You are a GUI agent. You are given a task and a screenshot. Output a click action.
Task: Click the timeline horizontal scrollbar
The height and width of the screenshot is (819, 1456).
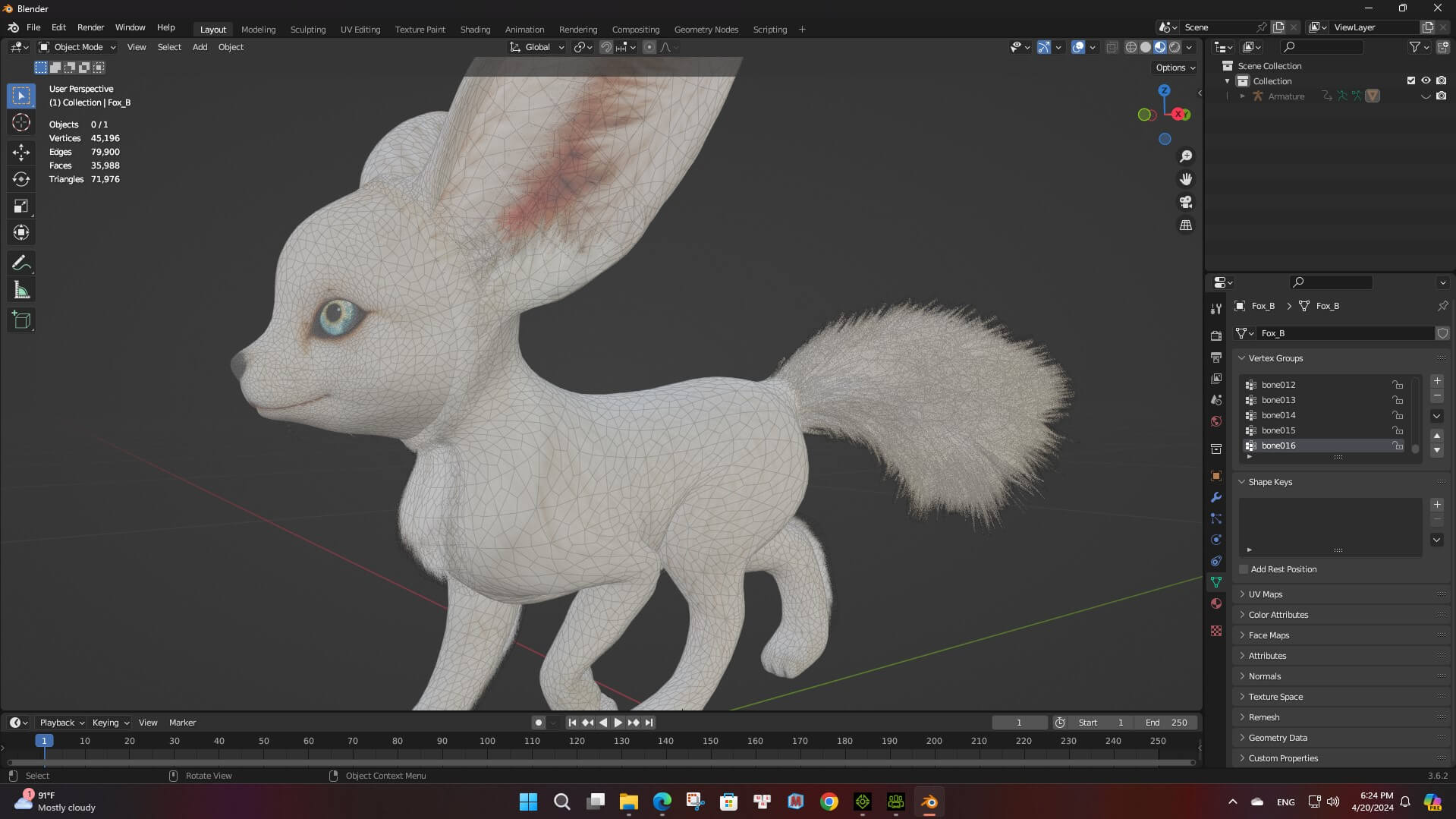click(x=601, y=762)
